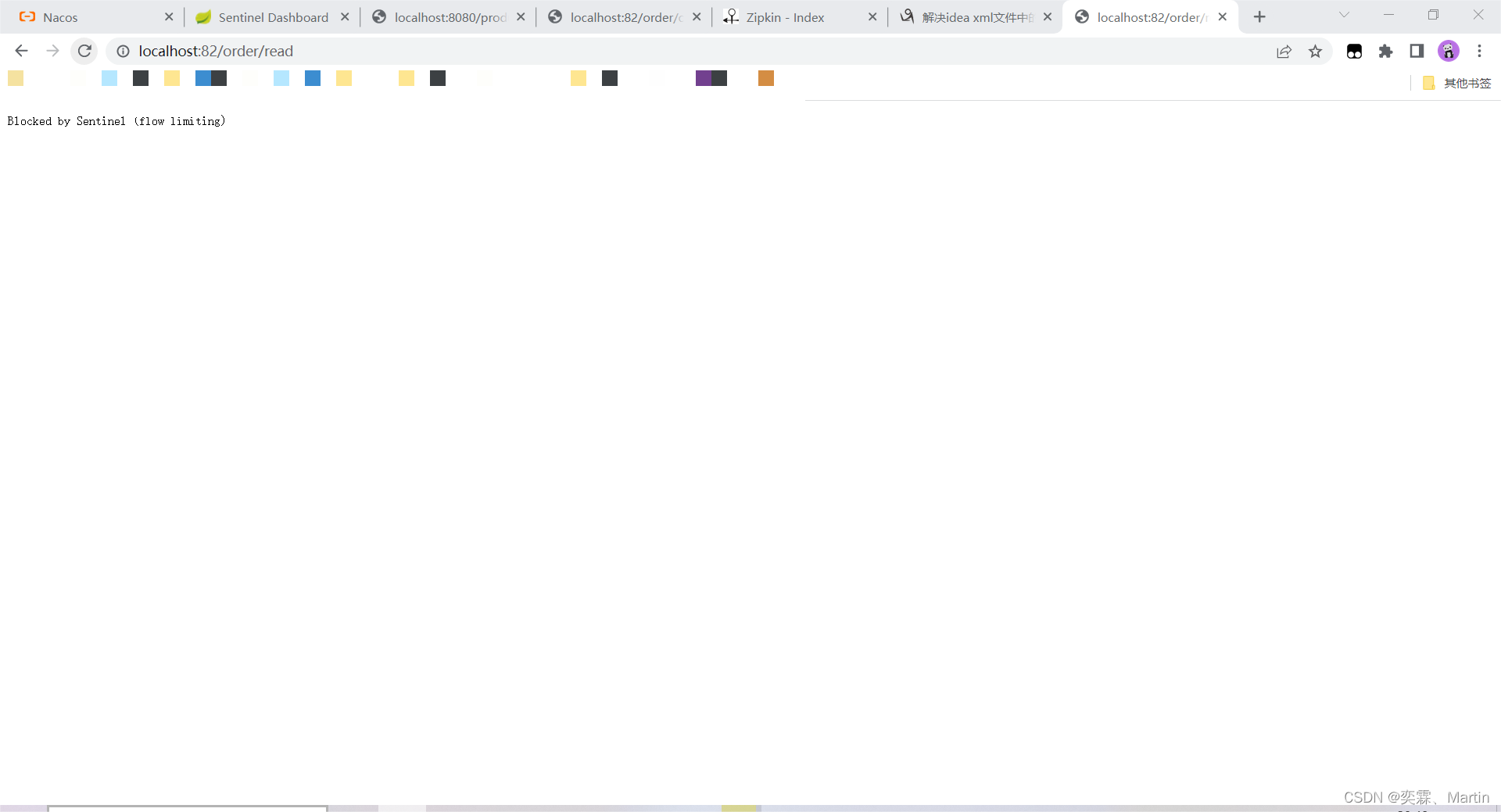View site information icon in address bar
The height and width of the screenshot is (812, 1501).
pyautogui.click(x=123, y=52)
